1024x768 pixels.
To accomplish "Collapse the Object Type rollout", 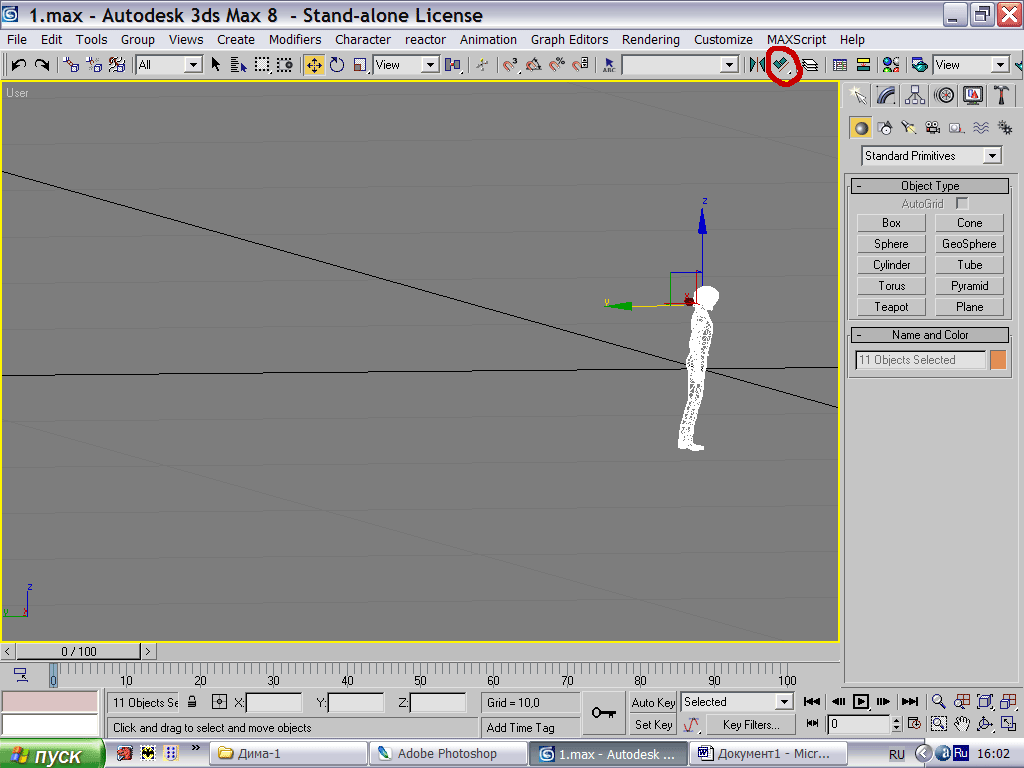I will click(930, 186).
